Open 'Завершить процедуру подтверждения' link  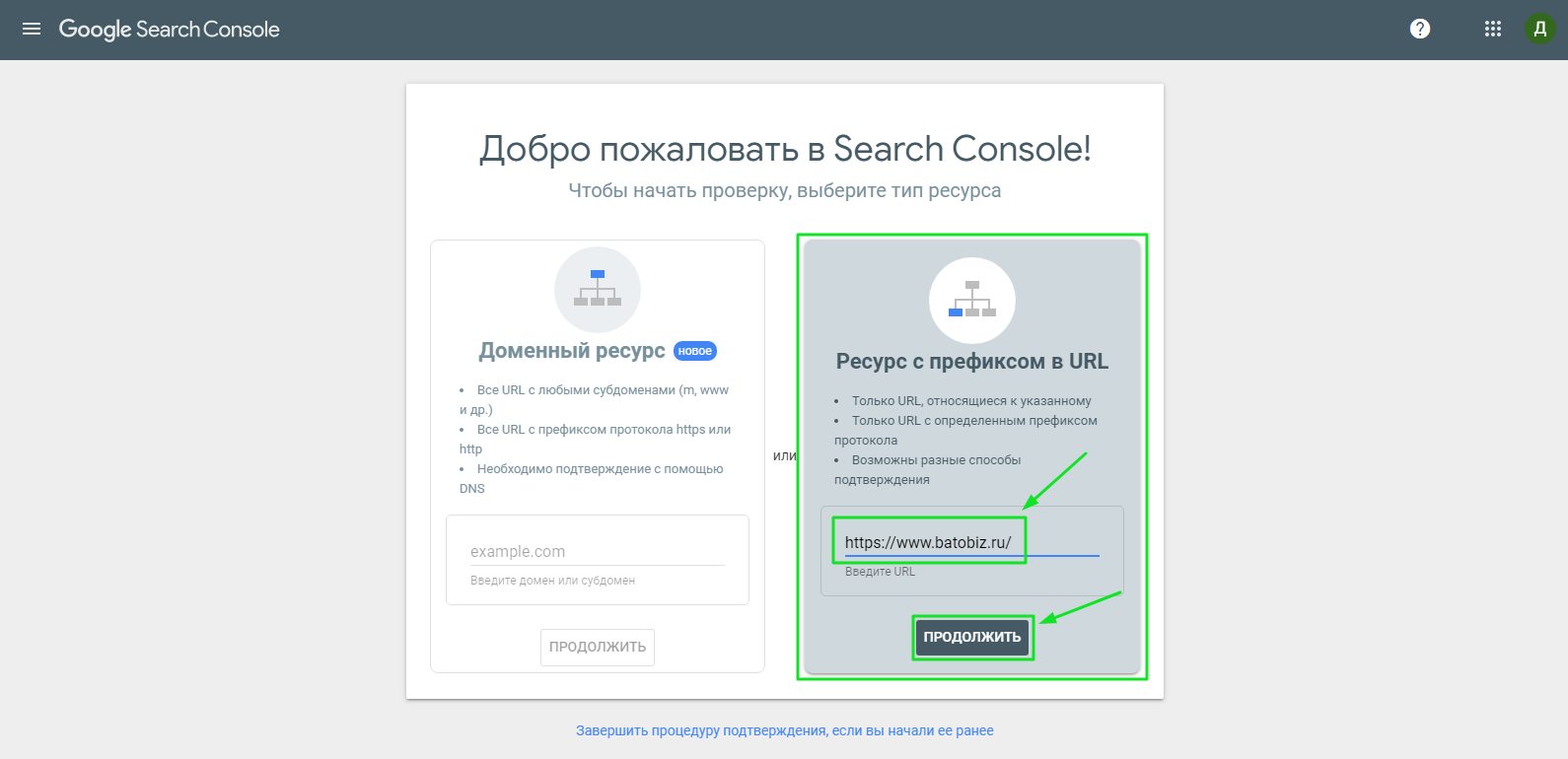[x=784, y=730]
